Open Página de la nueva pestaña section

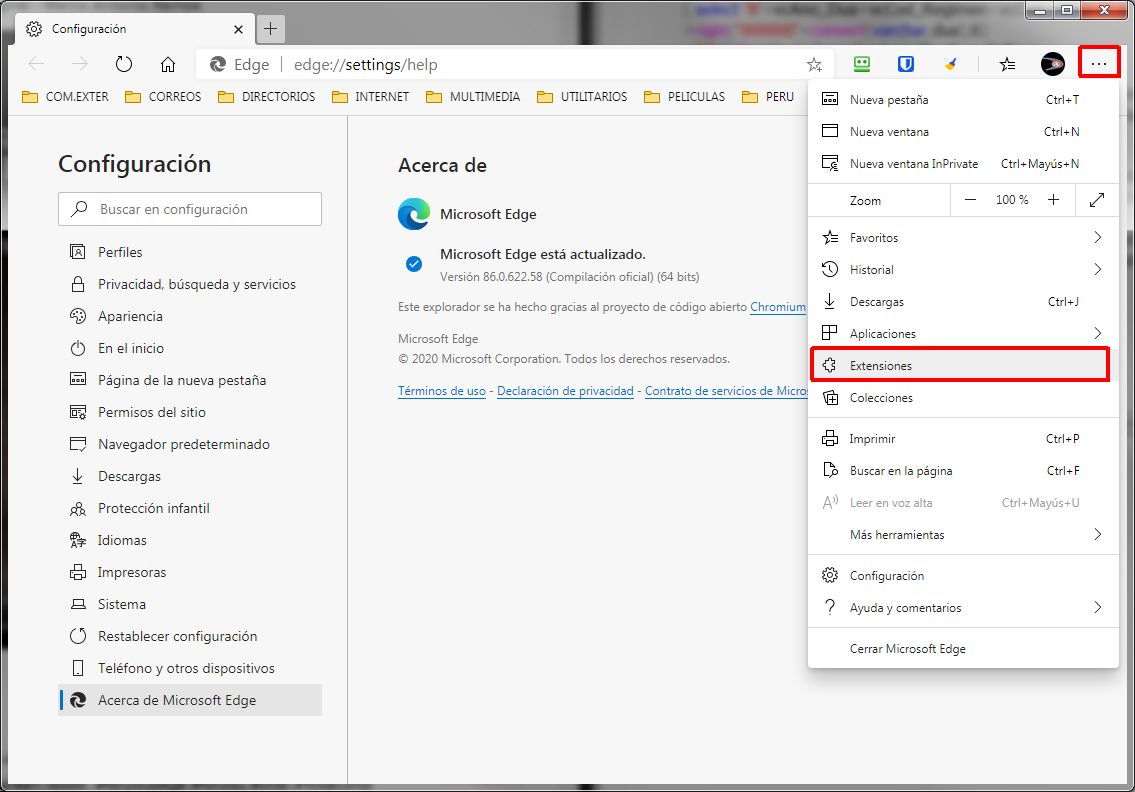click(190, 380)
